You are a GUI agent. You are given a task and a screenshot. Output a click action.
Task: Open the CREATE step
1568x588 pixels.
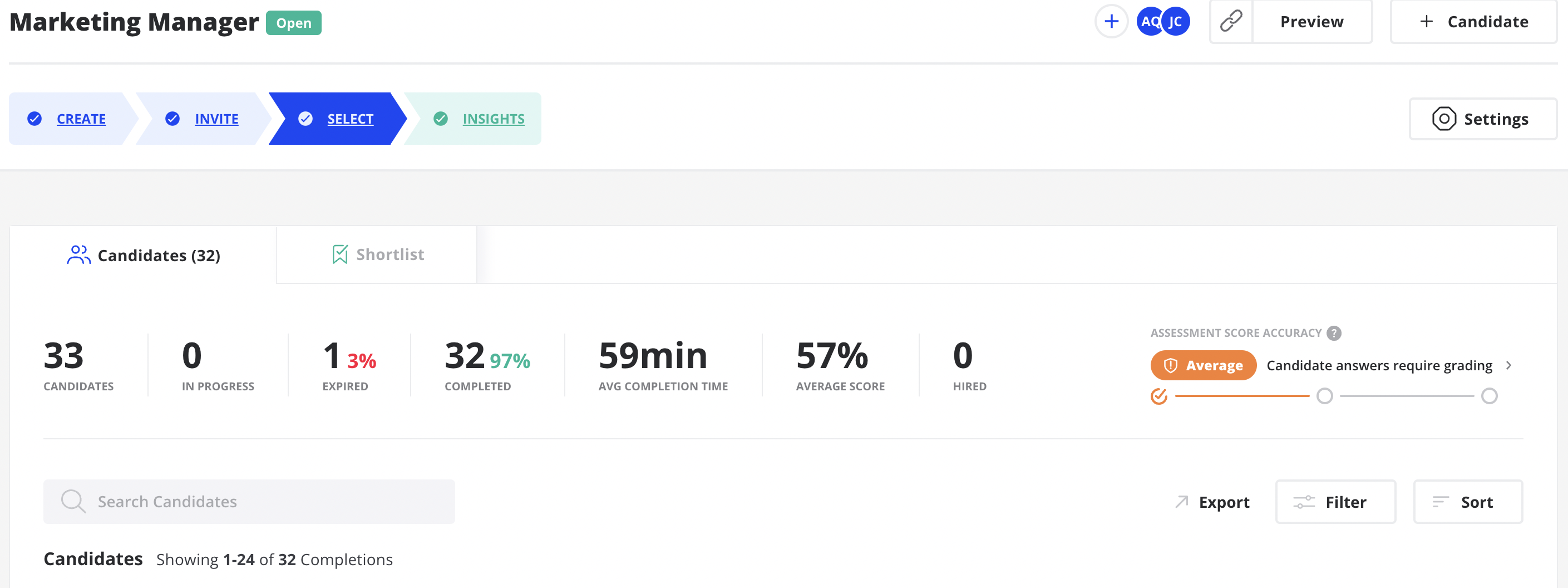(81, 119)
